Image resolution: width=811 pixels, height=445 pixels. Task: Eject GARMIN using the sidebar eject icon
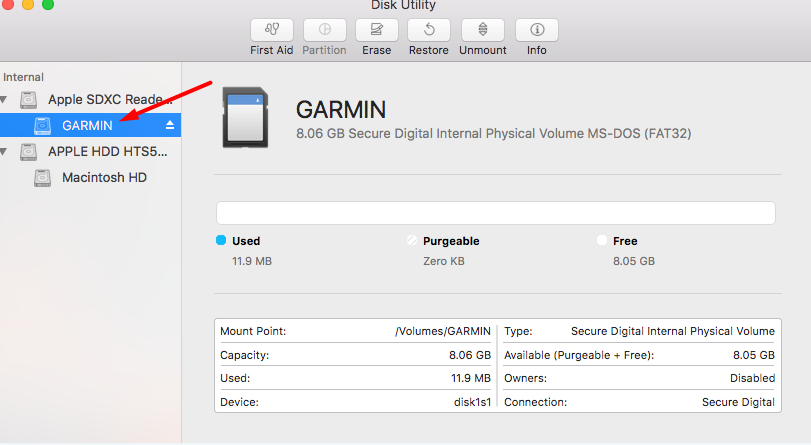point(170,125)
